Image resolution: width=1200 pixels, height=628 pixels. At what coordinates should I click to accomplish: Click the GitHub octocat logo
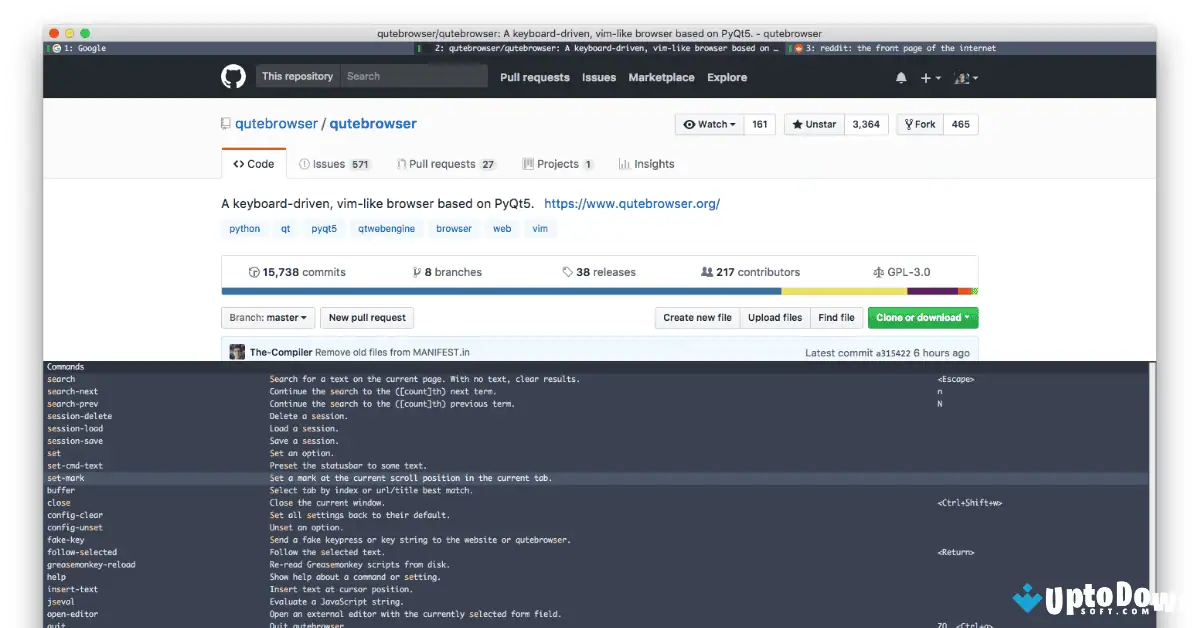(233, 77)
